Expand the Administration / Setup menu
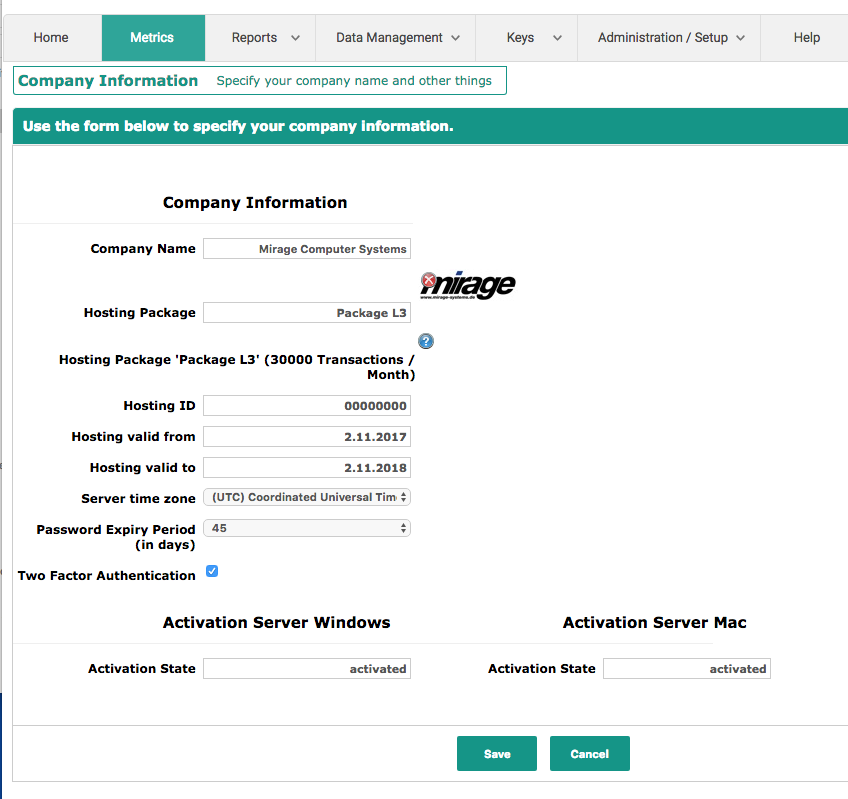This screenshot has height=799, width=848. (x=670, y=38)
